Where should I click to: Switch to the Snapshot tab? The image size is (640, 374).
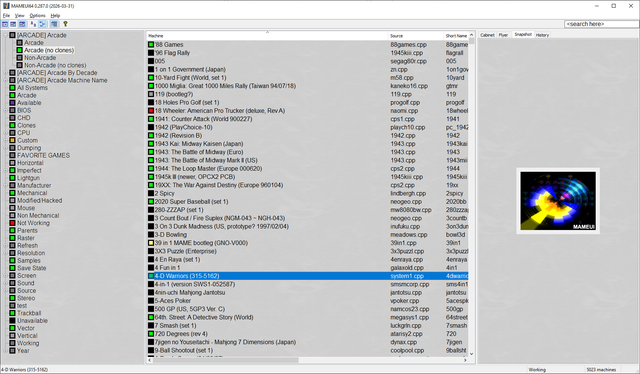(523, 35)
